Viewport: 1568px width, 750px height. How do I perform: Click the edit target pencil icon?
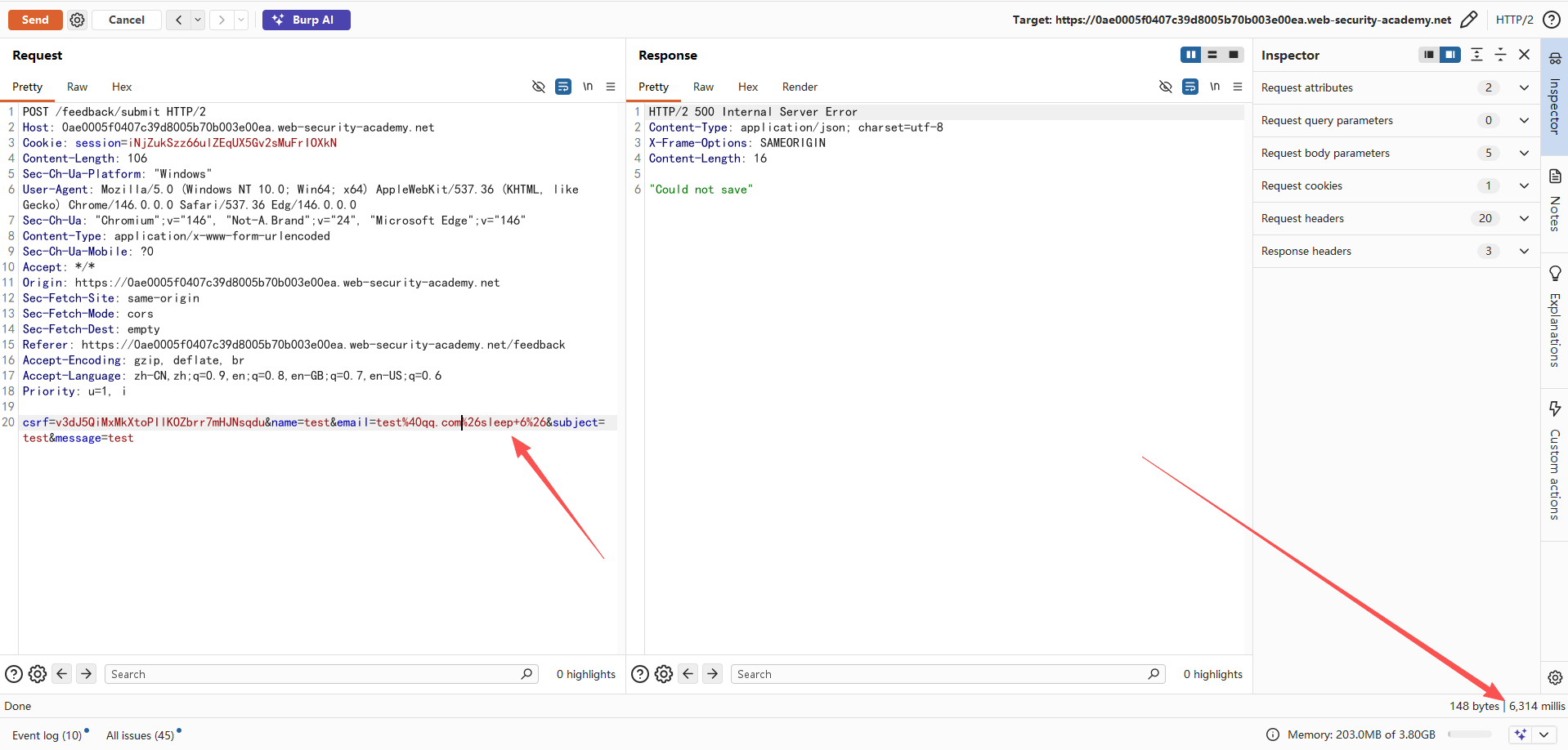[1468, 20]
